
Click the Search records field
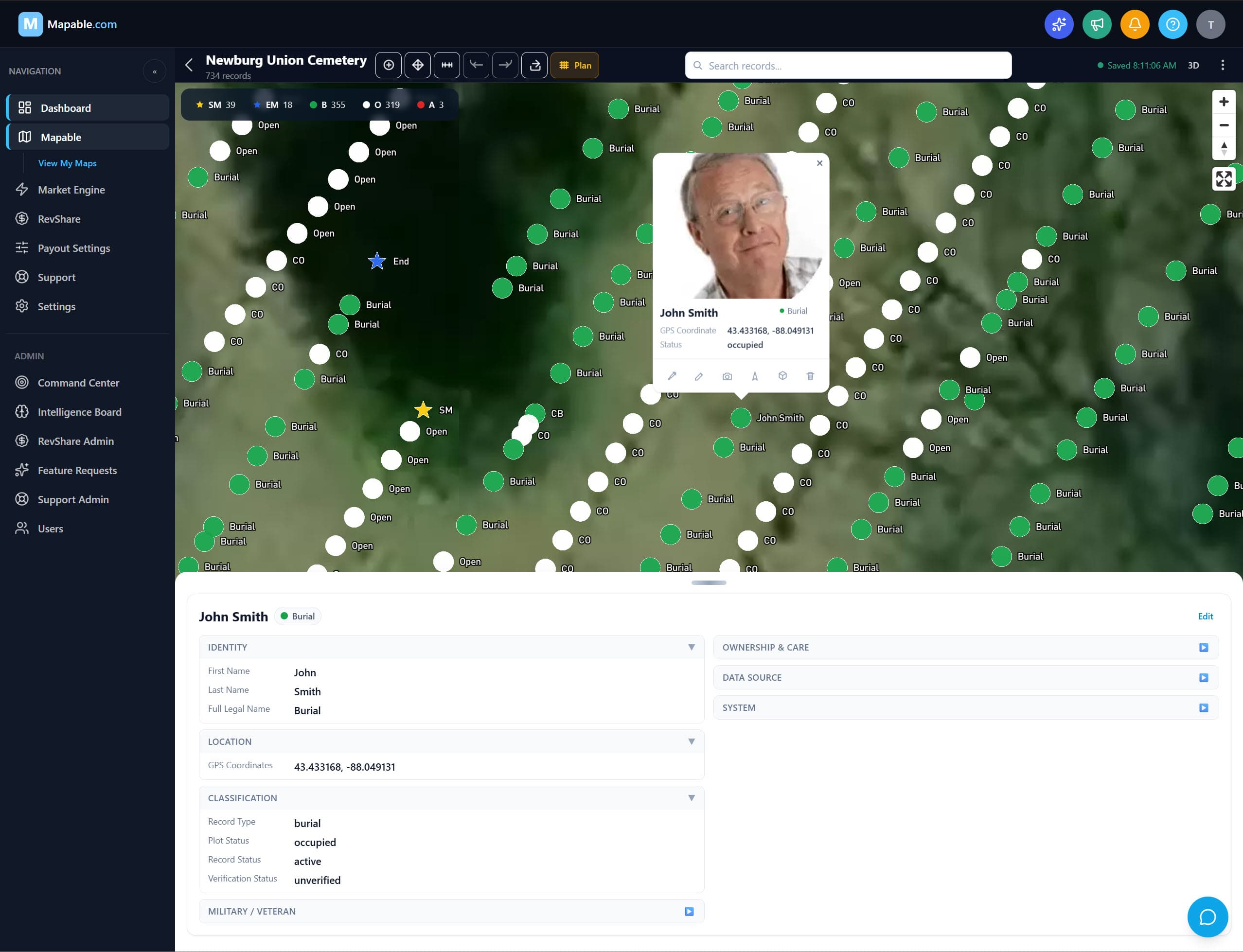(x=847, y=65)
